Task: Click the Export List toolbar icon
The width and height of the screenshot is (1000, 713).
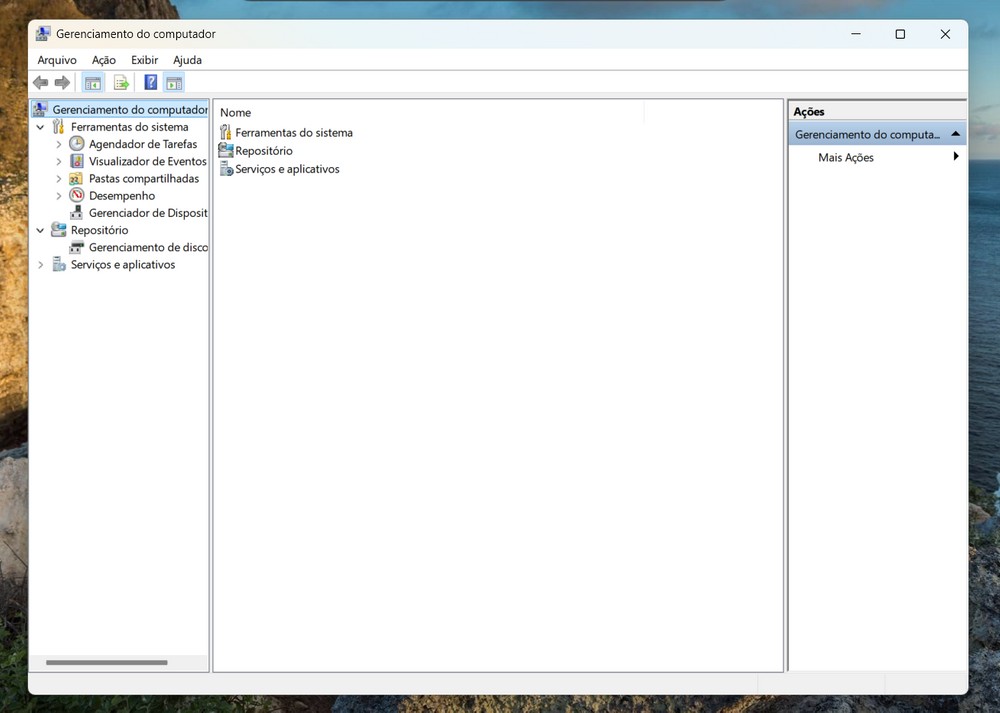Action: tap(121, 83)
